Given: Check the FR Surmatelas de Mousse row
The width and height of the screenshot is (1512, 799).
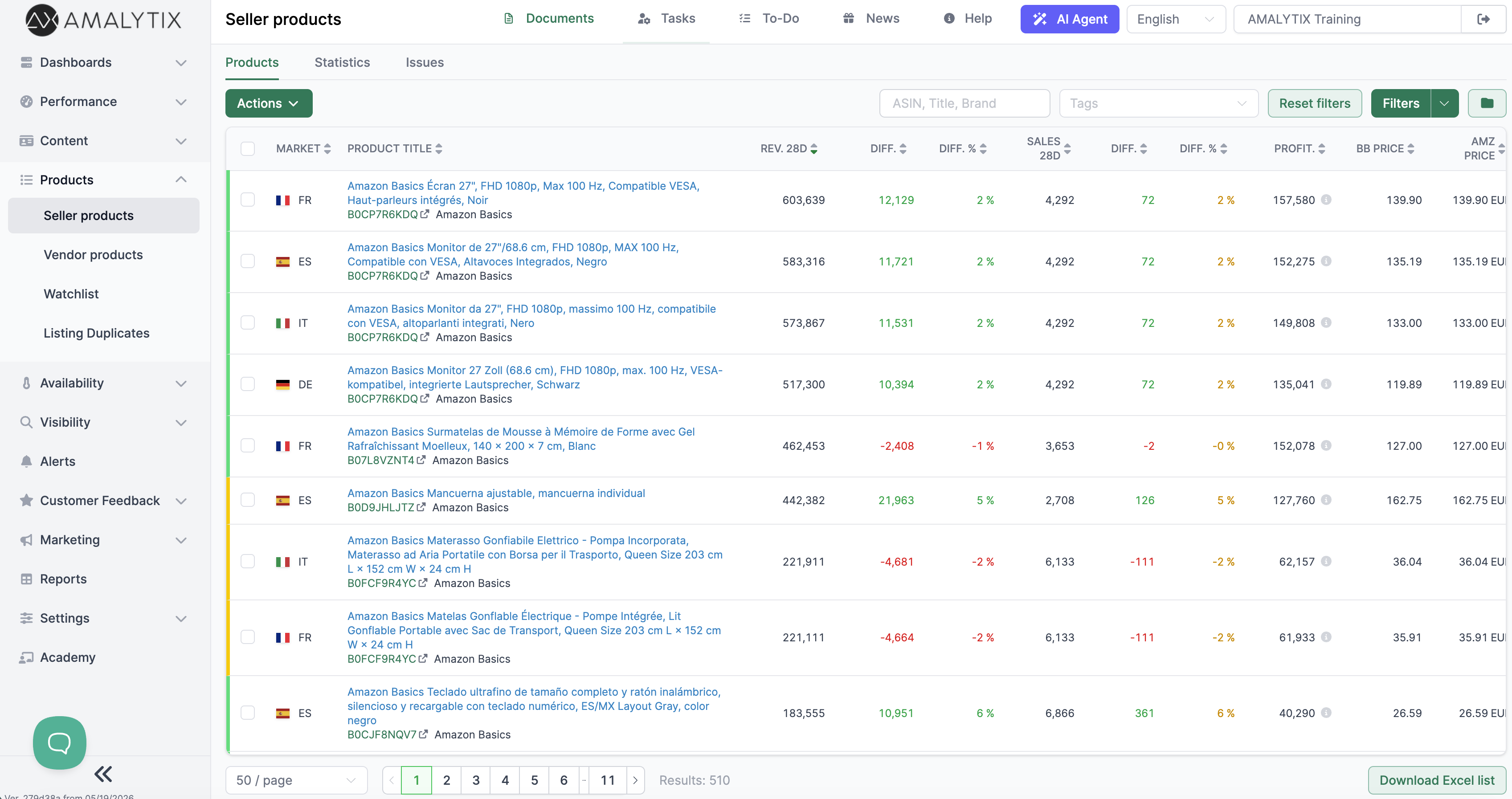Looking at the screenshot, I should [x=248, y=446].
